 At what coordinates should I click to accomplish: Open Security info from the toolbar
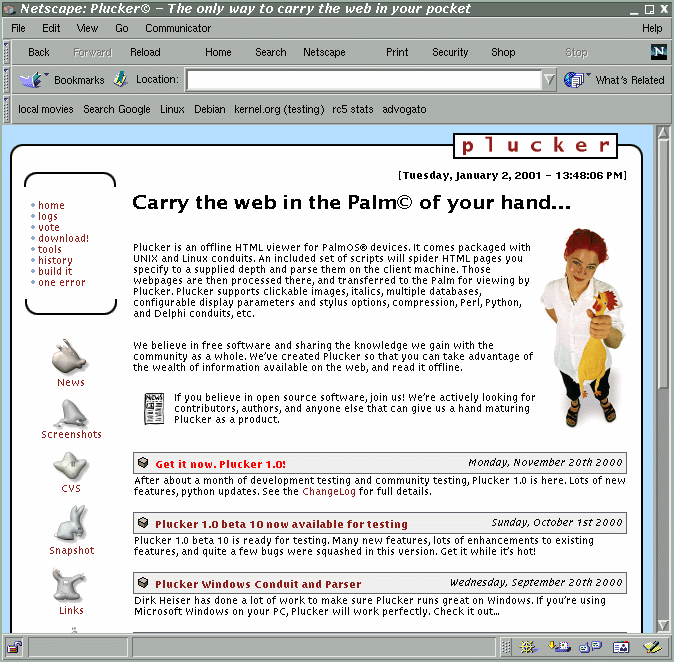pos(450,52)
